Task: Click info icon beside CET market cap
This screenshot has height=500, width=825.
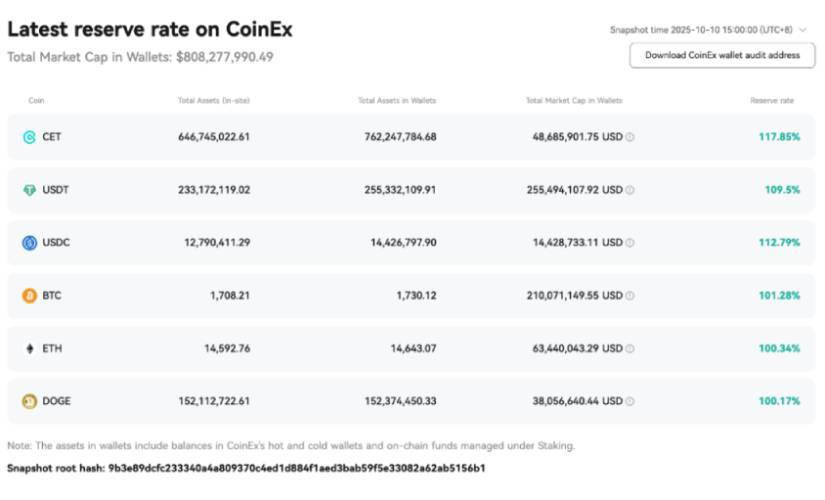Action: click(x=630, y=137)
